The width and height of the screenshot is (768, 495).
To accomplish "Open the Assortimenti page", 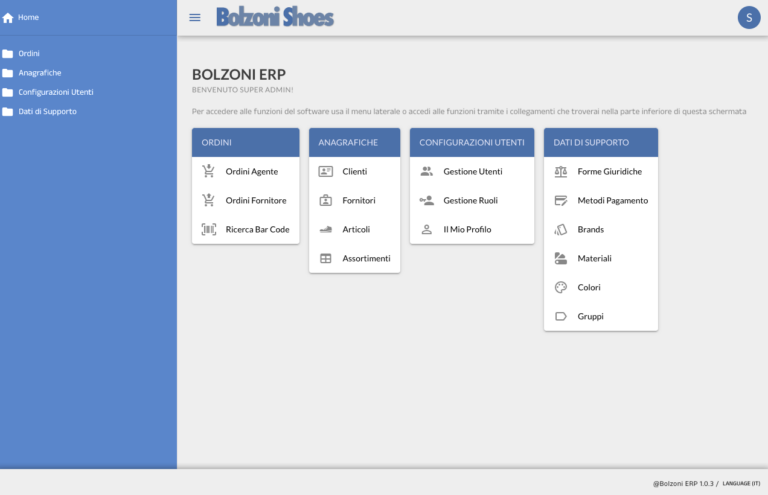I will click(366, 258).
